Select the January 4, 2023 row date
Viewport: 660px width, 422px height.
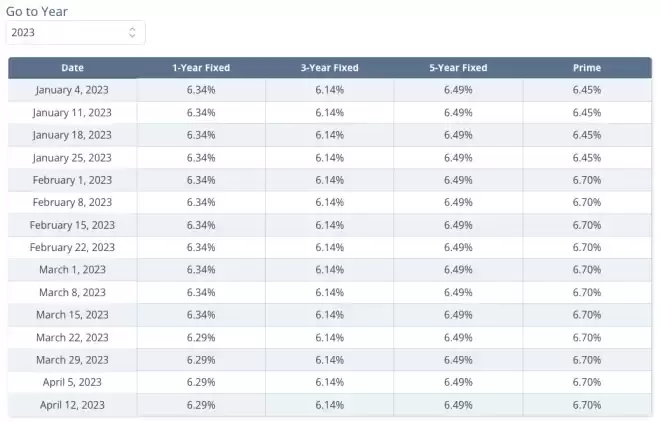tap(72, 90)
